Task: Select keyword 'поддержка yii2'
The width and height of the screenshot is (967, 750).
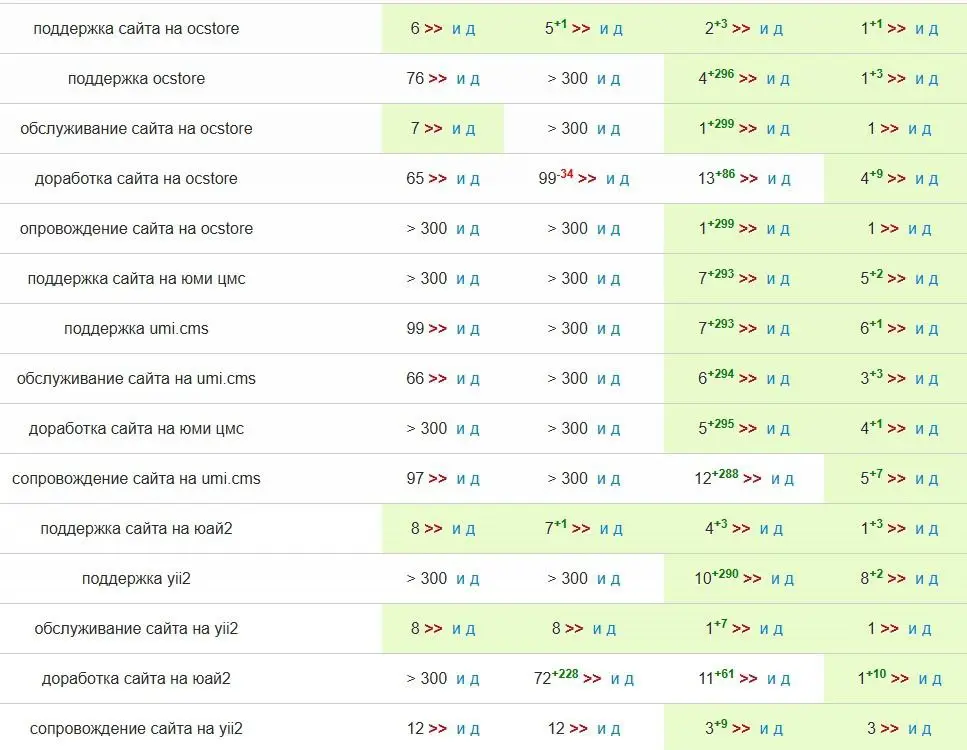Action: coord(136,578)
